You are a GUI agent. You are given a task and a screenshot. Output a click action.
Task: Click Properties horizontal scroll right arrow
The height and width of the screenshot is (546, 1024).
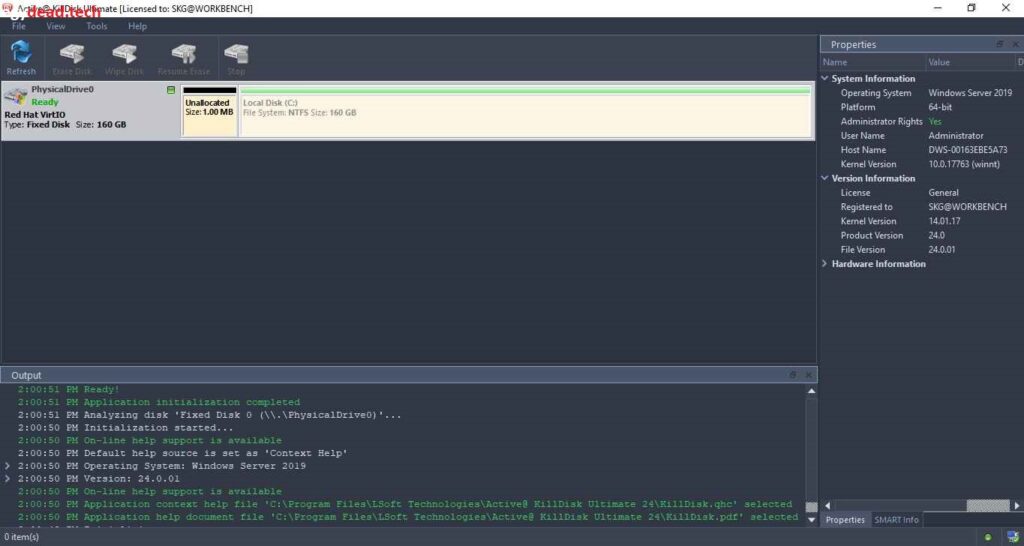click(1016, 506)
